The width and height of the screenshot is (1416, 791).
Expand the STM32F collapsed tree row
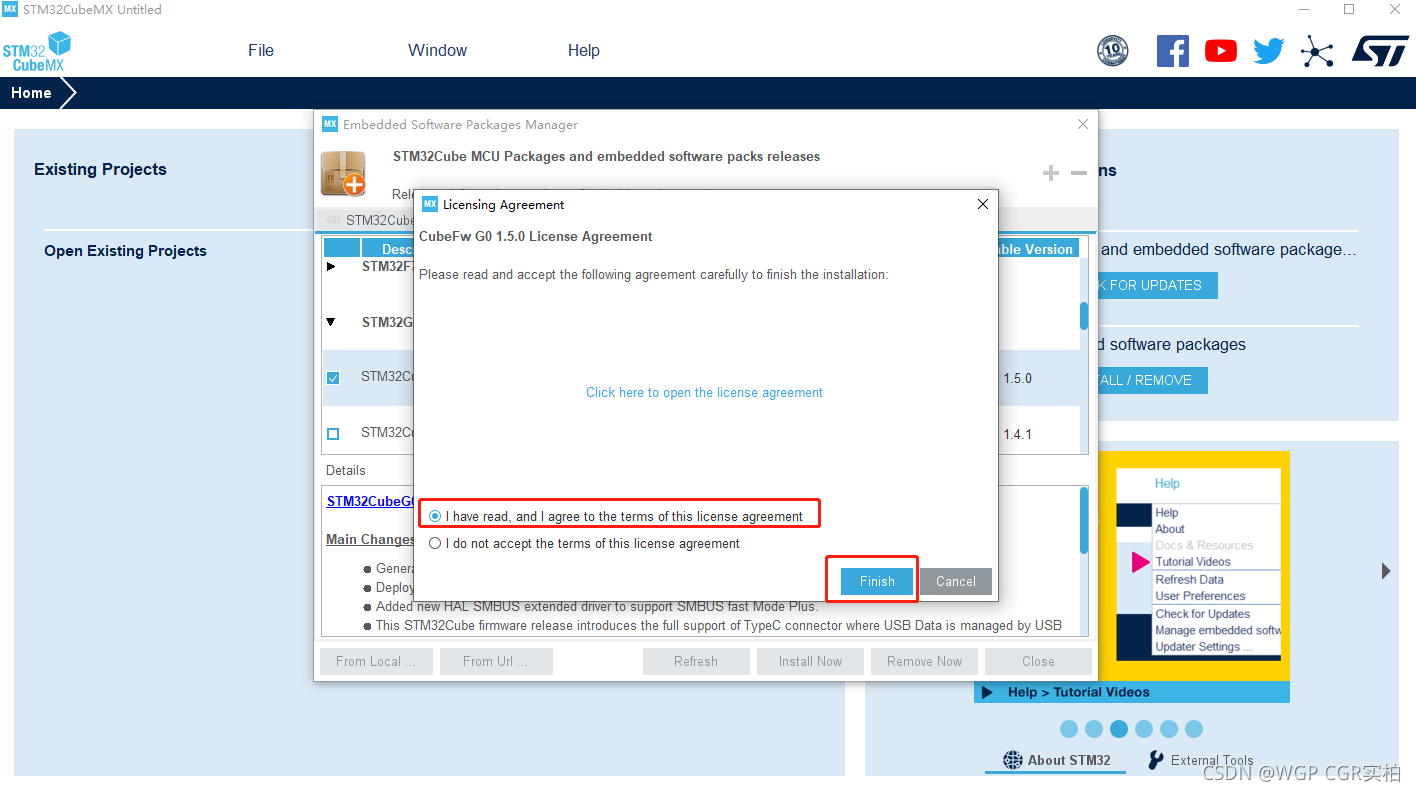[x=332, y=267]
